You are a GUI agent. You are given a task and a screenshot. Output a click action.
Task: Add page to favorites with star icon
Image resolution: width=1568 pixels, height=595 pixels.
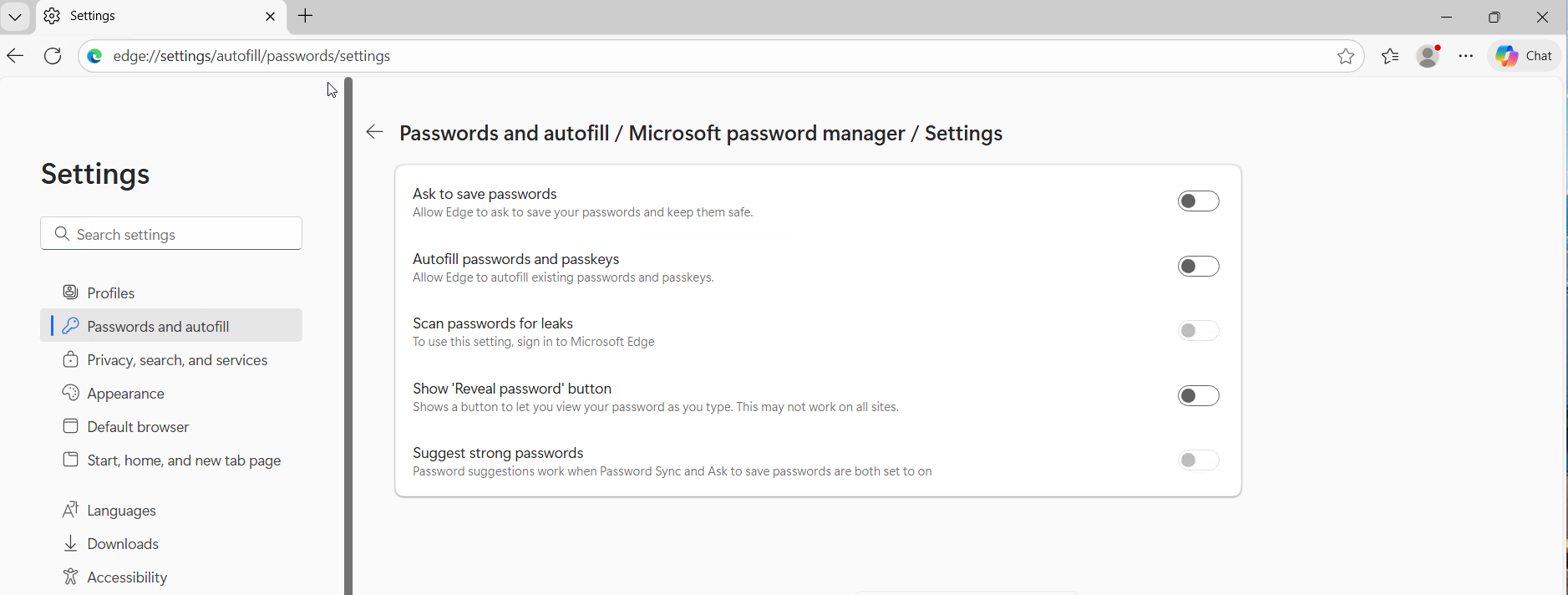click(x=1345, y=56)
